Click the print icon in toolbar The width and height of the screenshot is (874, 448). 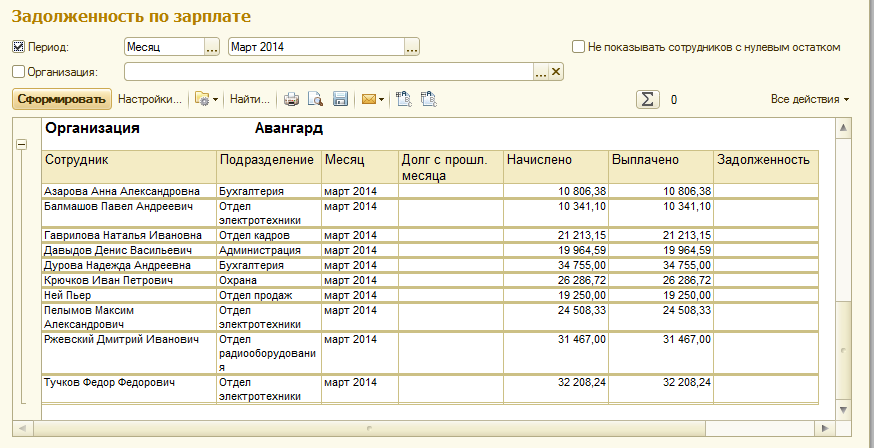coord(292,99)
